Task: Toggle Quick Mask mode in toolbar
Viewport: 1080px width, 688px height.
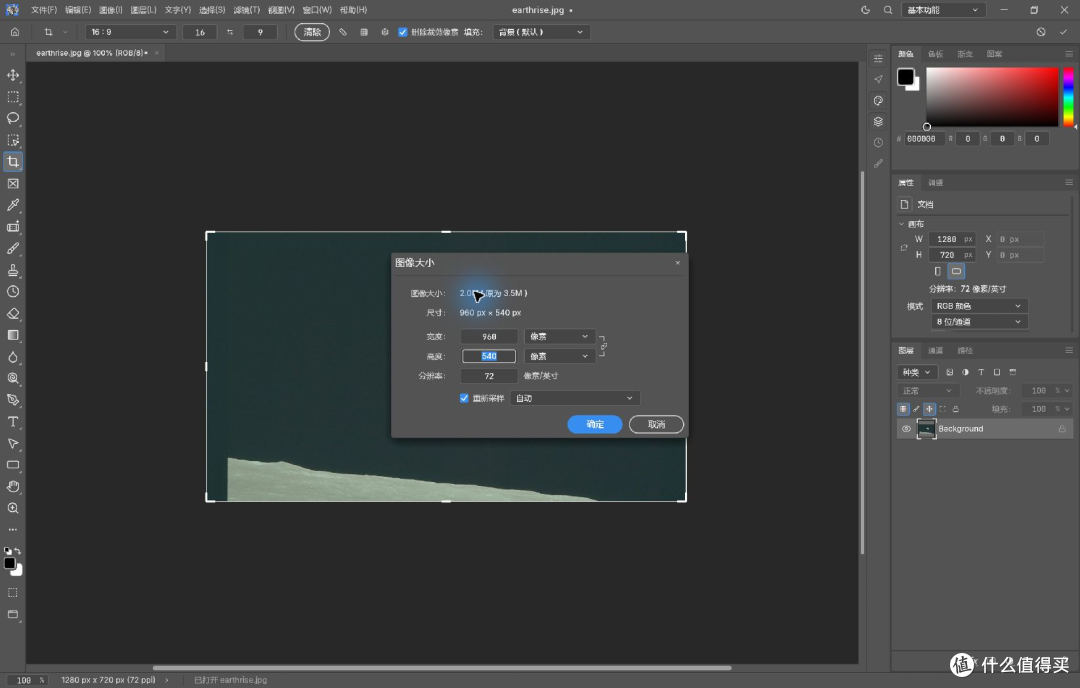Action: pos(13,593)
